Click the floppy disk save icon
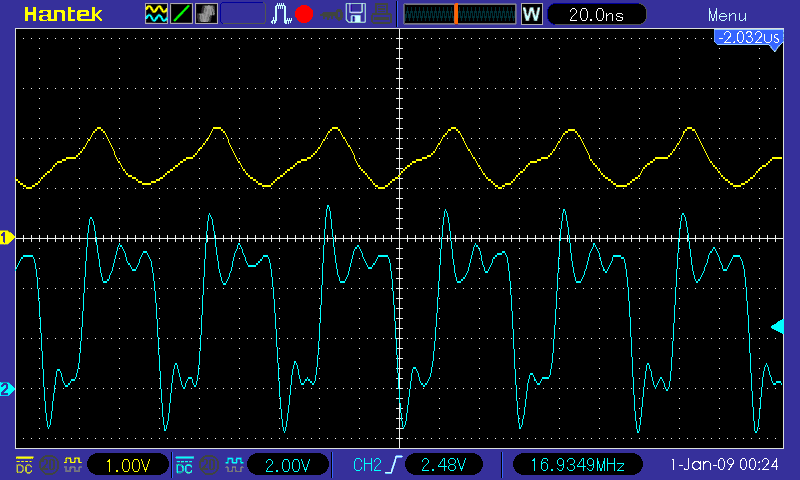The height and width of the screenshot is (480, 800). tap(356, 14)
